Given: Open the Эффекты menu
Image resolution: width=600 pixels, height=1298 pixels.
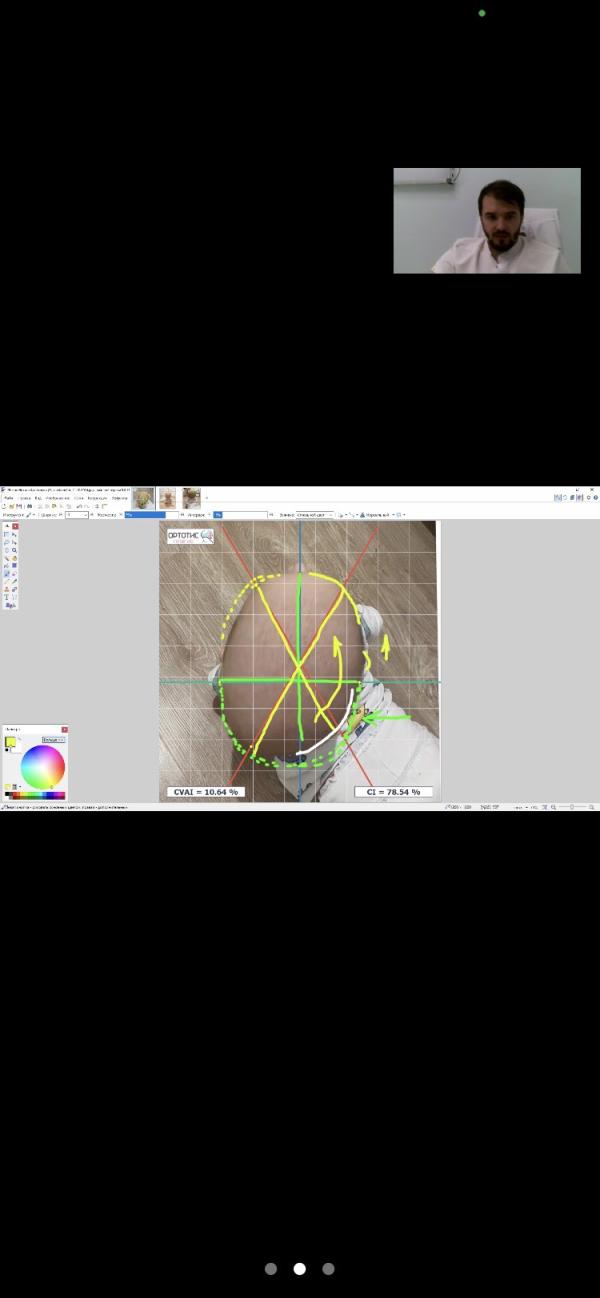Looking at the screenshot, I should coord(119,498).
